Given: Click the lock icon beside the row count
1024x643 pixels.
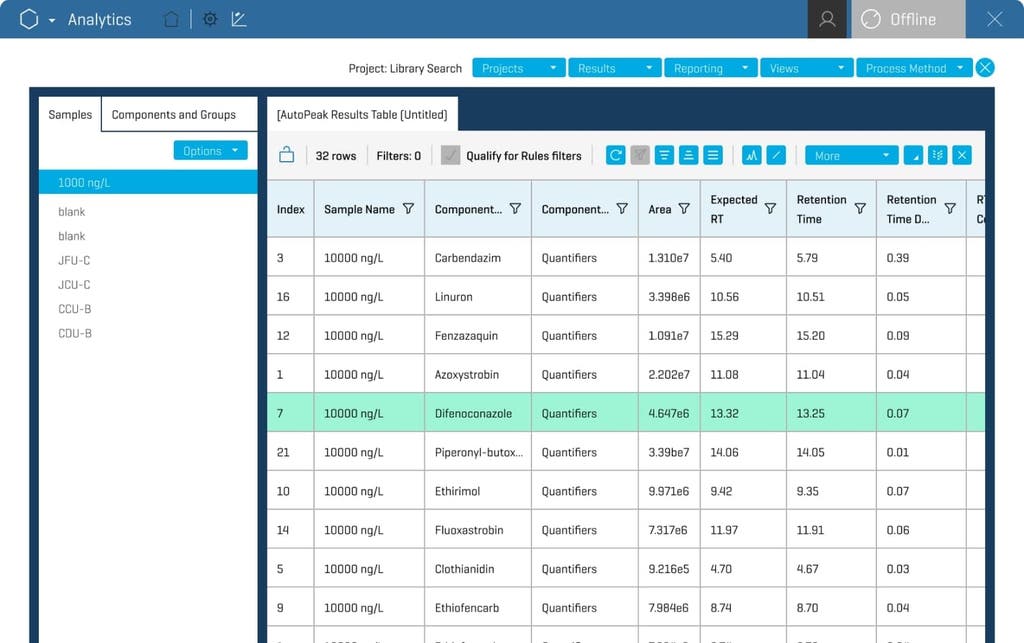Looking at the screenshot, I should pos(287,155).
